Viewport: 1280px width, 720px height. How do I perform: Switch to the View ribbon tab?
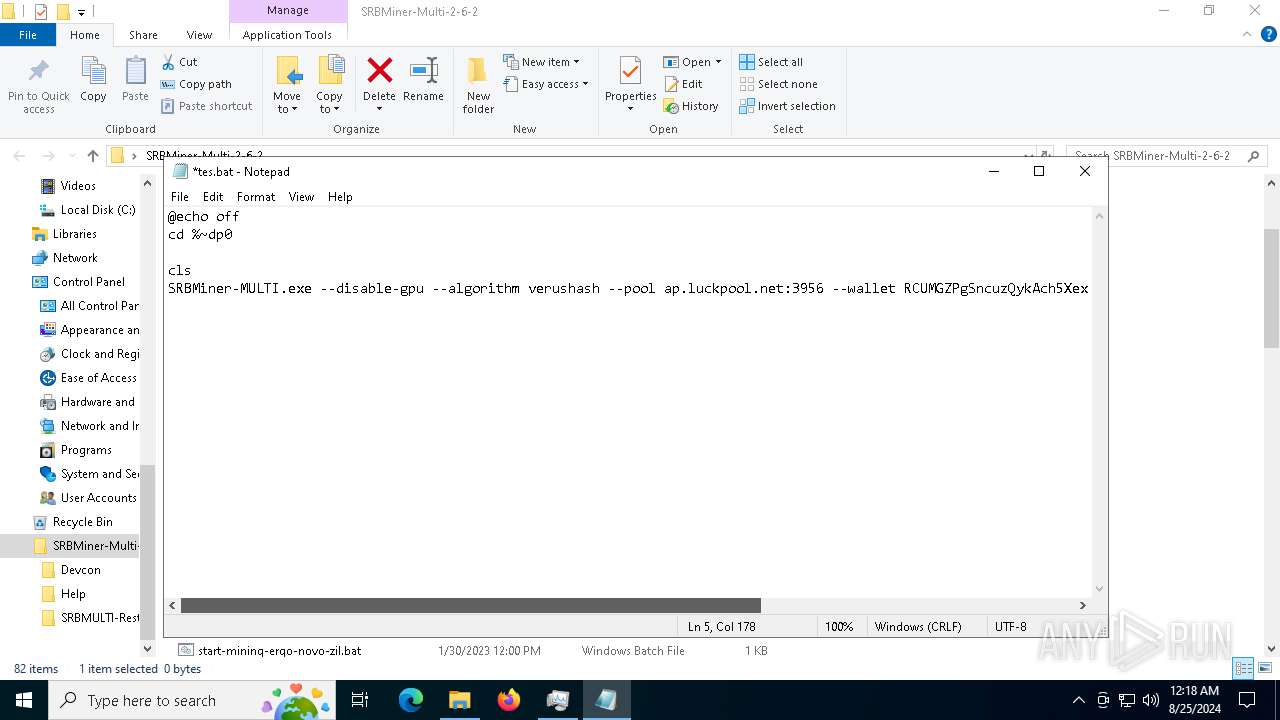click(x=200, y=35)
